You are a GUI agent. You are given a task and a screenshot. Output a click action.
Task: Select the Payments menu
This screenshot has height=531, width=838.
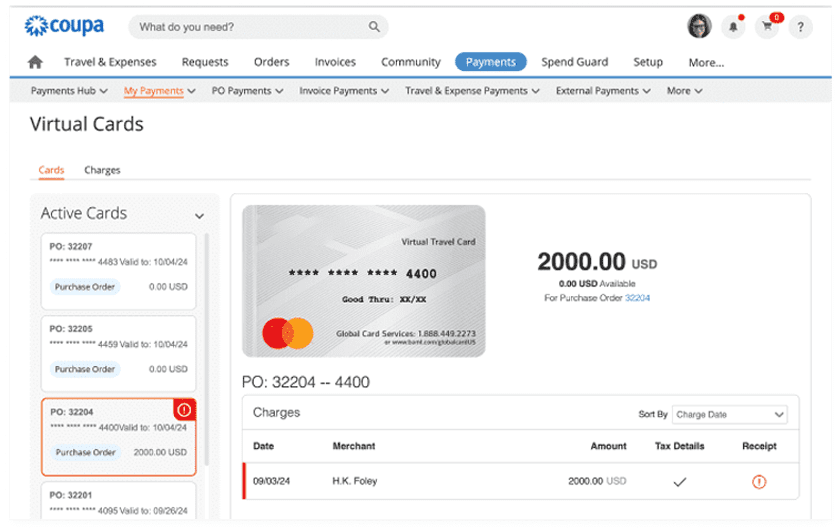[491, 62]
